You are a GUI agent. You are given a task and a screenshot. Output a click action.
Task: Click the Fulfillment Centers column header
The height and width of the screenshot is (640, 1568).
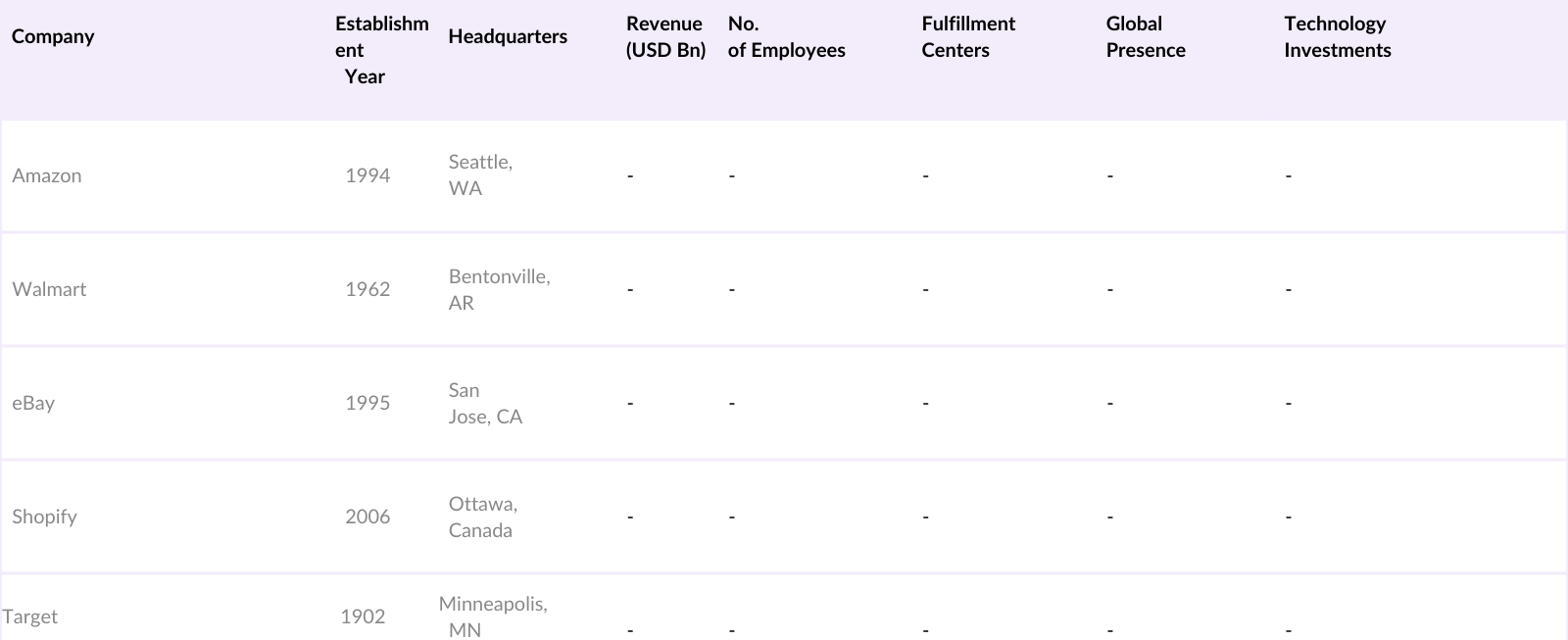[968, 37]
